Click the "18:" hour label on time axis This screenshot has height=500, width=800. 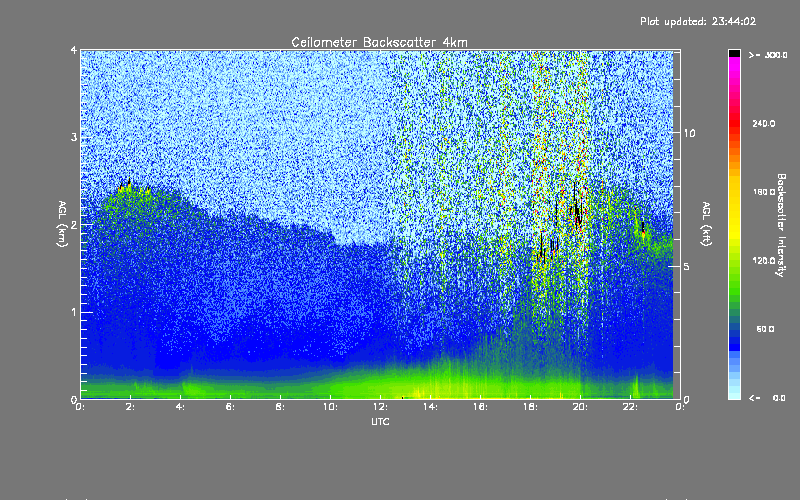click(x=530, y=407)
